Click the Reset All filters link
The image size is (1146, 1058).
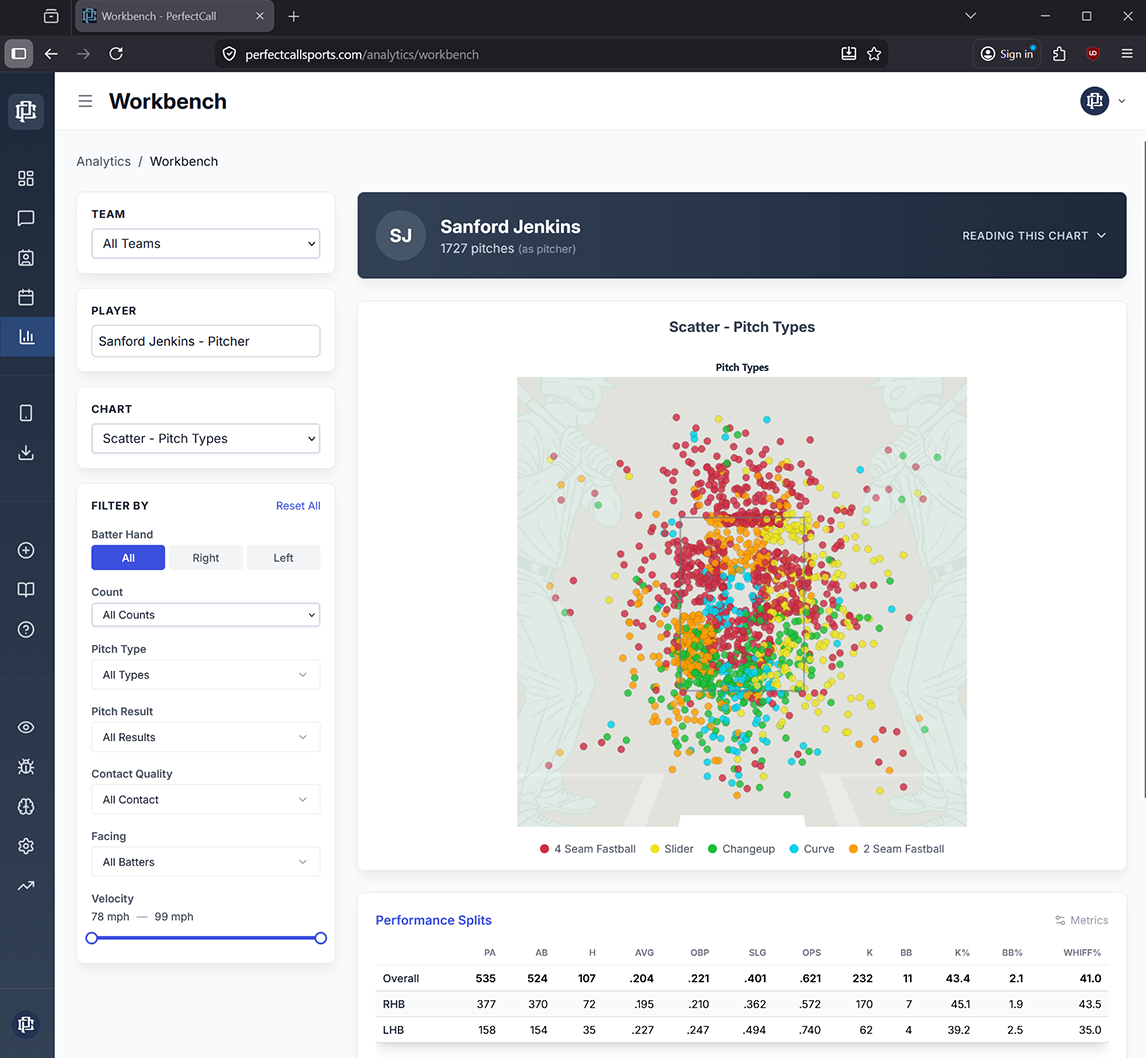[298, 505]
